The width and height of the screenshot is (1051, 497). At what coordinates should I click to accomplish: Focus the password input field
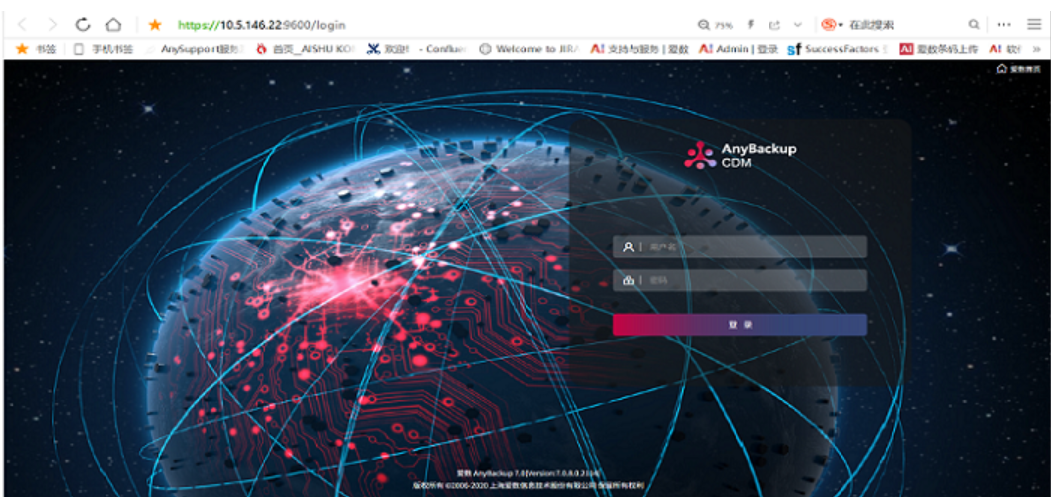[739, 280]
